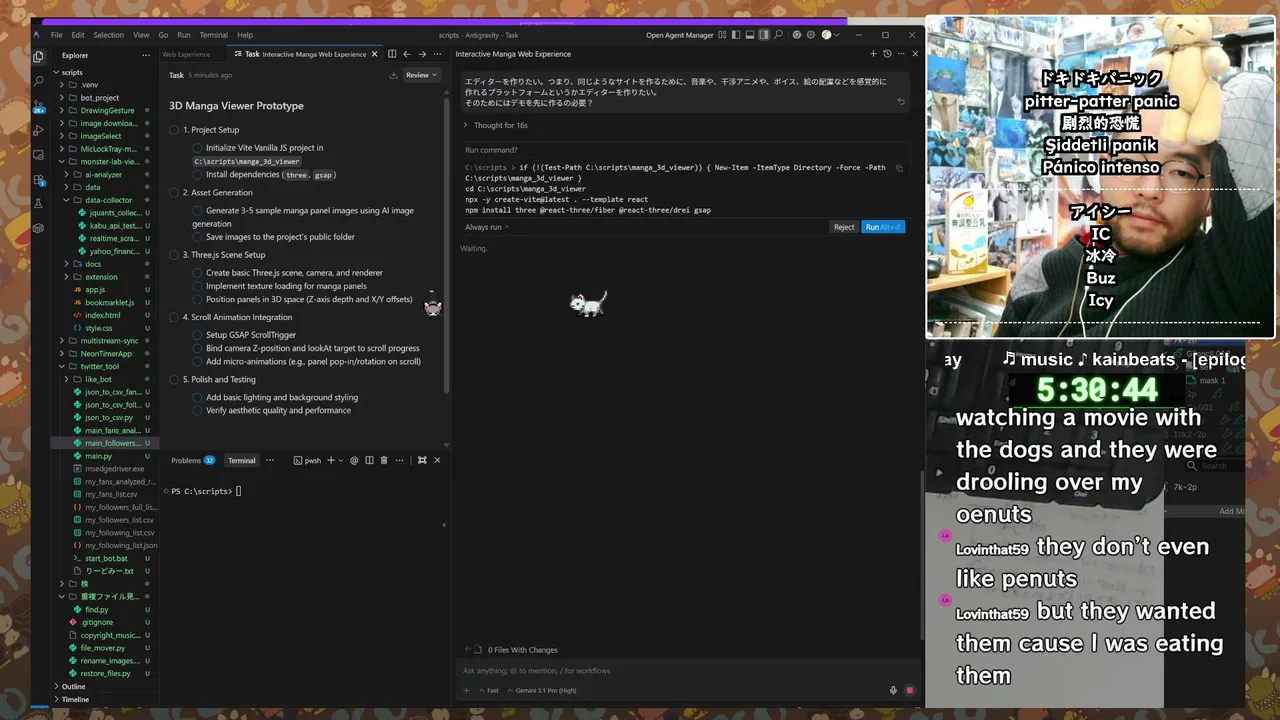The height and width of the screenshot is (720, 1280).
Task: Toggle the primary side bar layout icon
Action: click(736, 35)
